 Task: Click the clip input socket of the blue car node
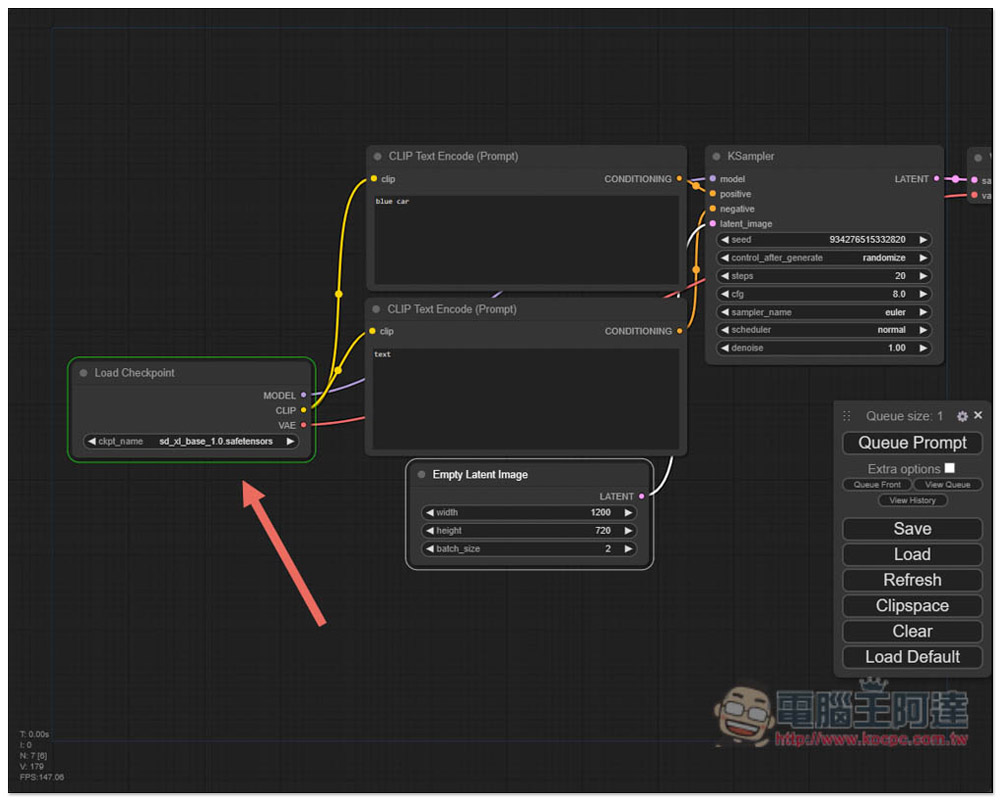pyautogui.click(x=374, y=179)
